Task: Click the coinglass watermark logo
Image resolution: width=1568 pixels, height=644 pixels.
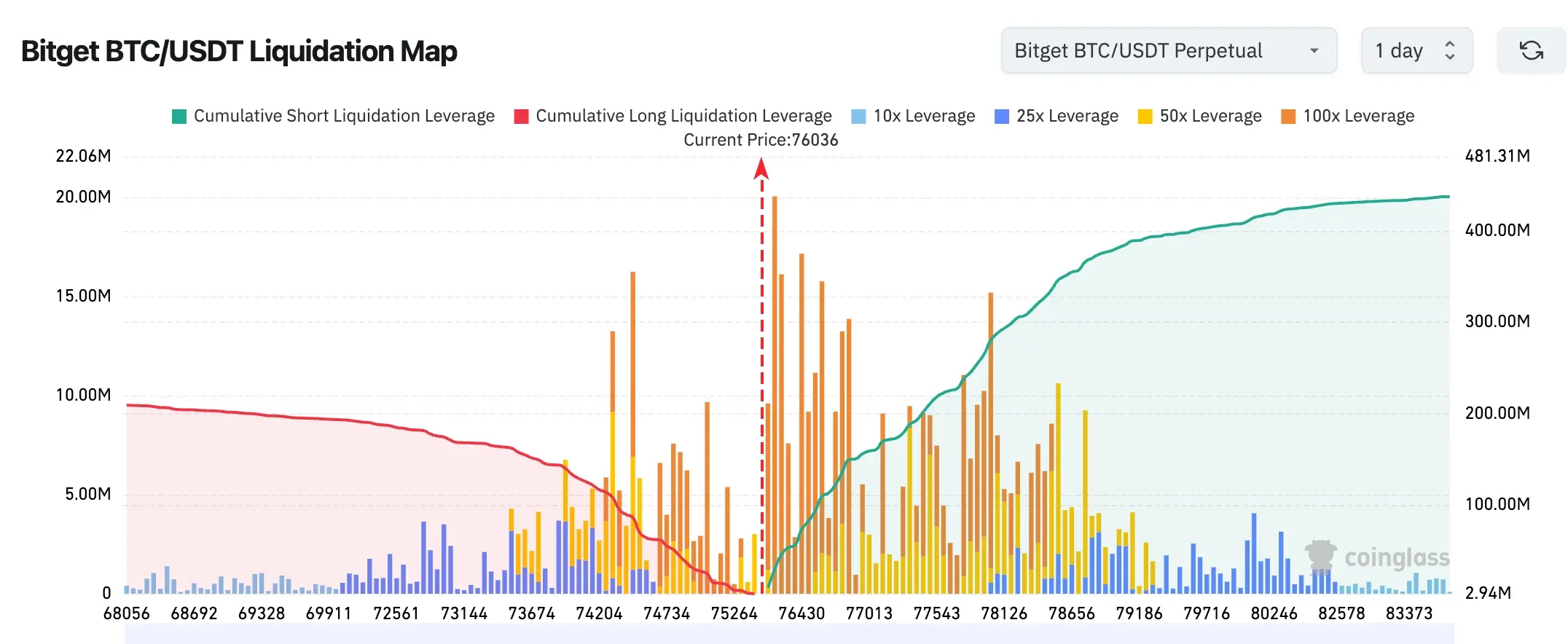Action: tap(1376, 557)
